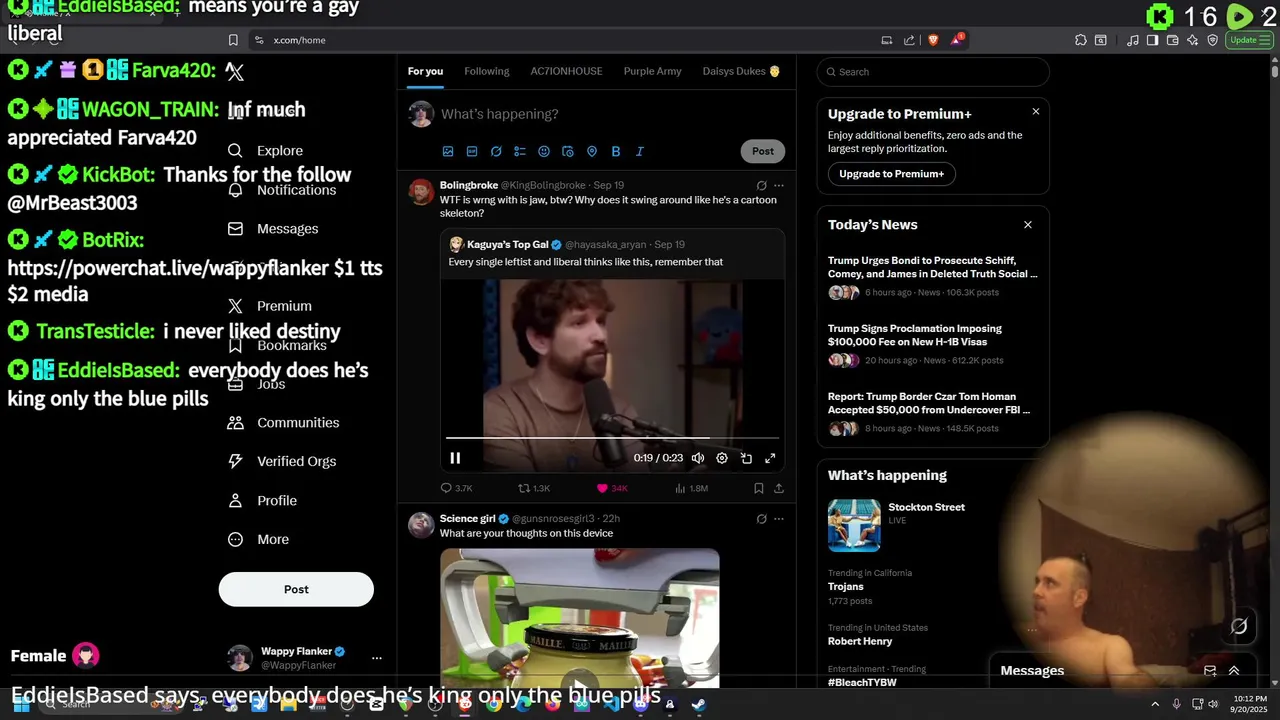Open more options on Bolingbroke's post
Image resolution: width=1280 pixels, height=720 pixels.
779,185
